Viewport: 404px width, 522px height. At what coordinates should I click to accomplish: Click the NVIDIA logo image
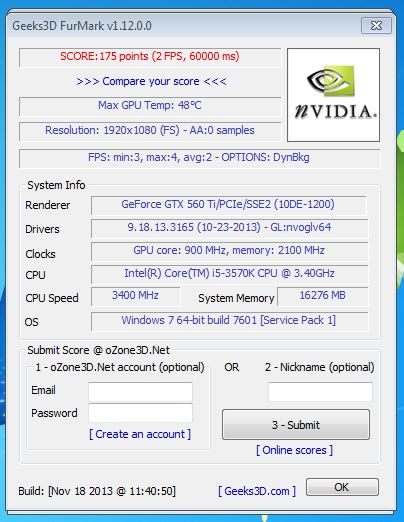333,95
